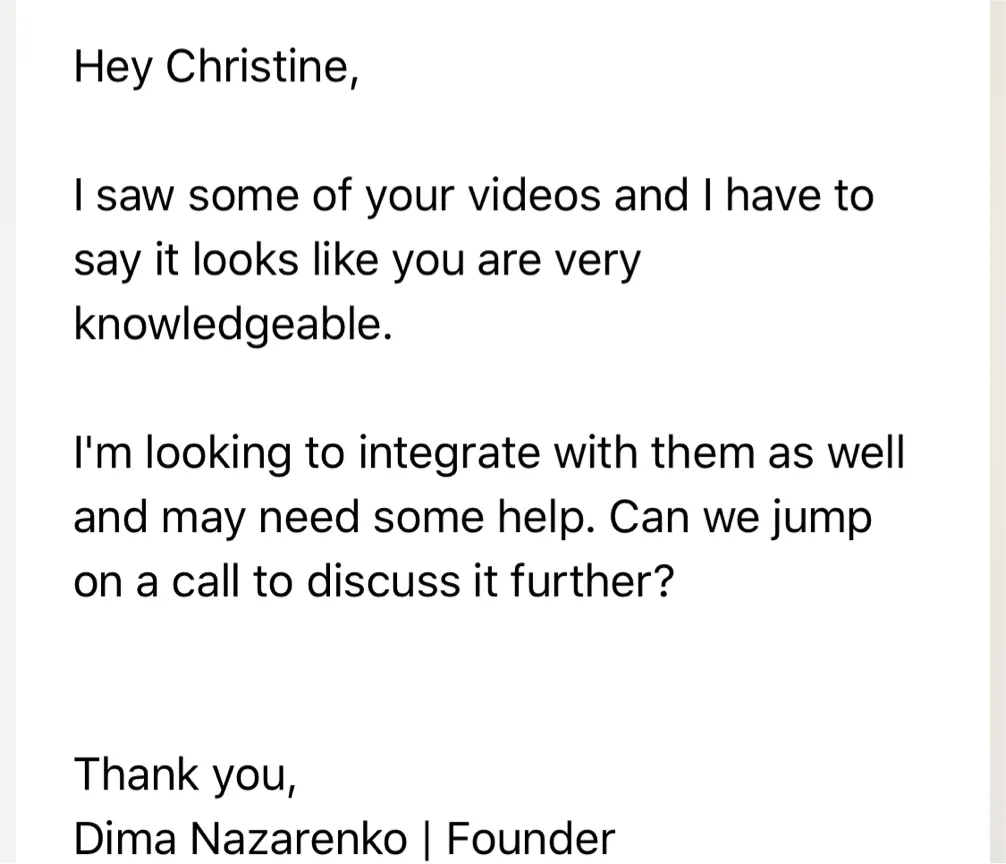Click the word 'discuss' in the last sentence
Image resolution: width=1006 pixels, height=864 pixels.
point(384,581)
